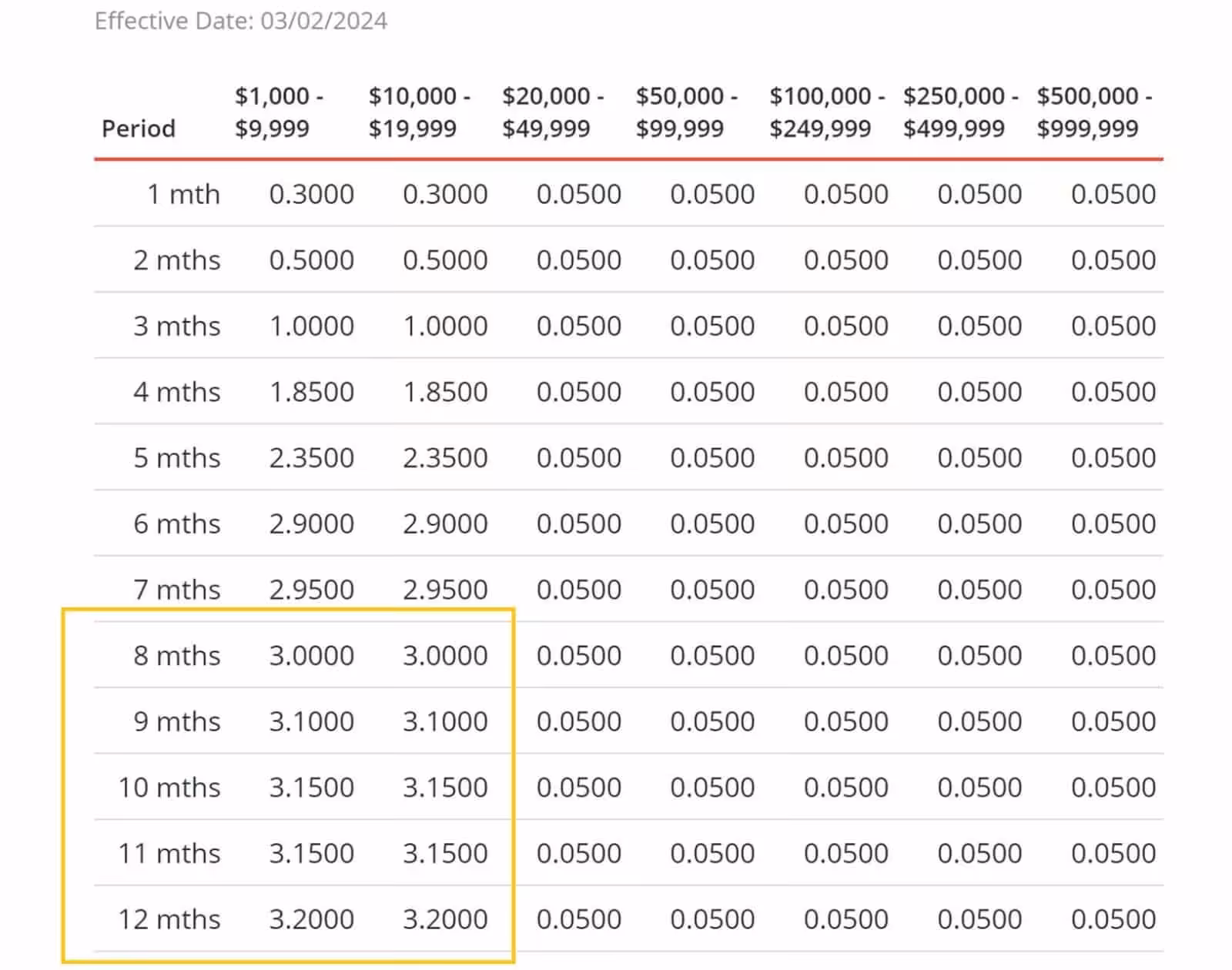This screenshot has width=1232, height=970.
Task: Click the 1 mth rate for $20,000 - $49,999
Action: point(579,194)
